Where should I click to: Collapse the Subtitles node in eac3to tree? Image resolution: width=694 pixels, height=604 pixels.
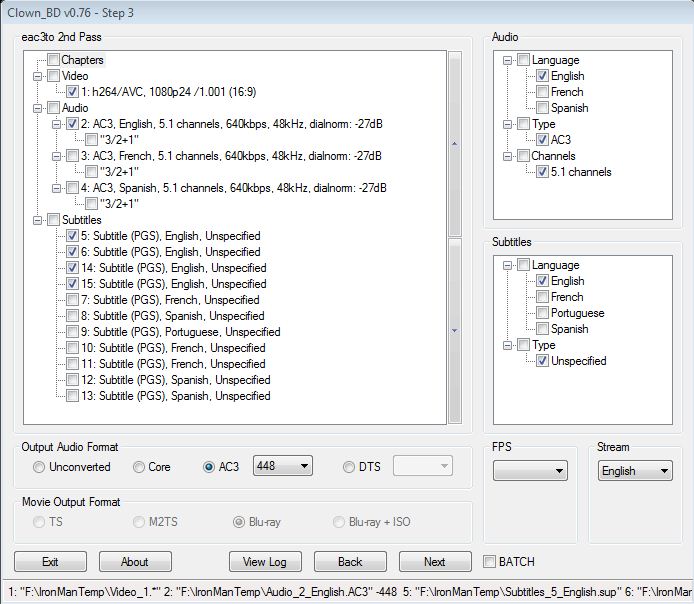point(38,220)
